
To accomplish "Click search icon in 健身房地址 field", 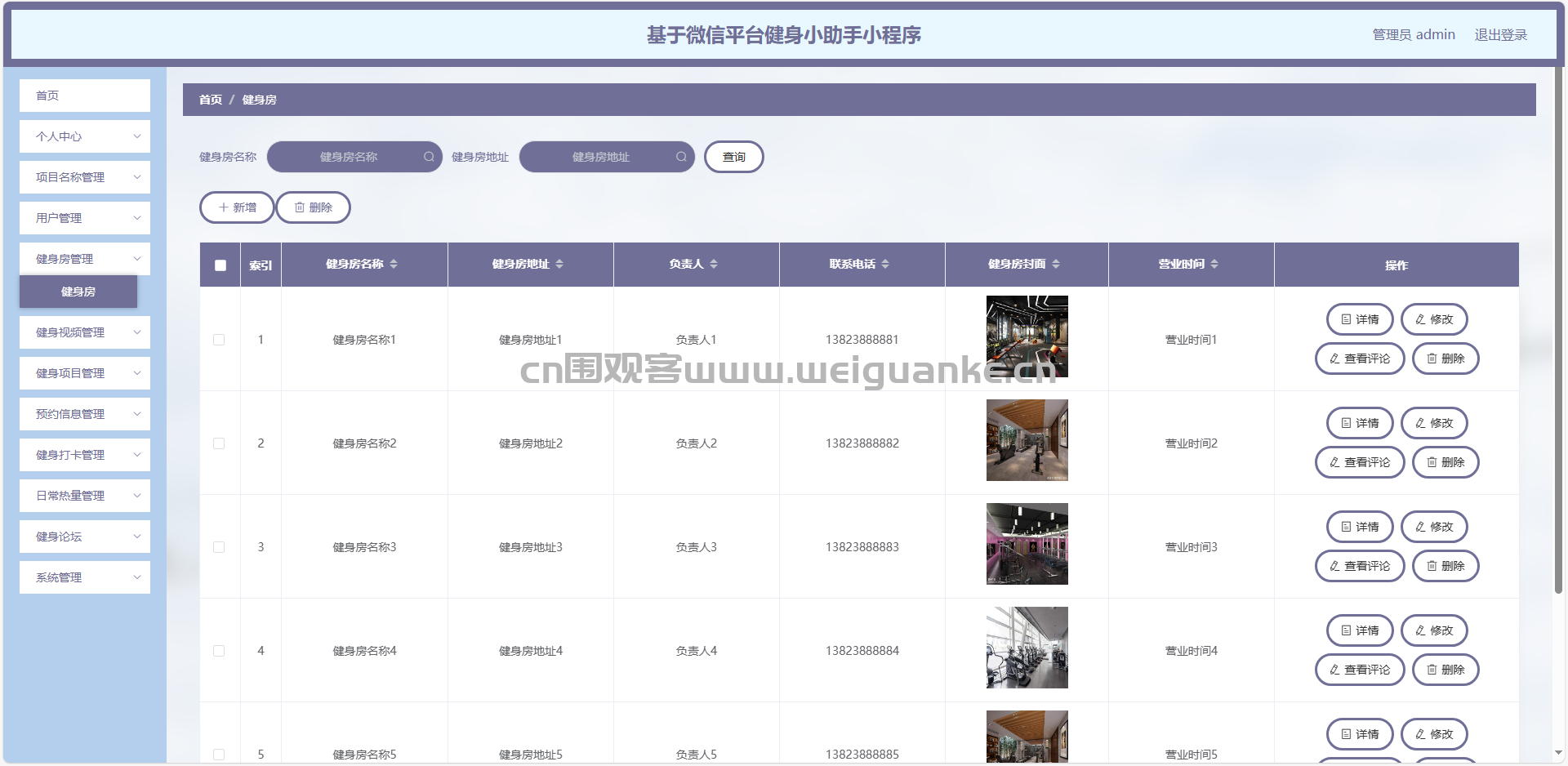I will tap(681, 157).
